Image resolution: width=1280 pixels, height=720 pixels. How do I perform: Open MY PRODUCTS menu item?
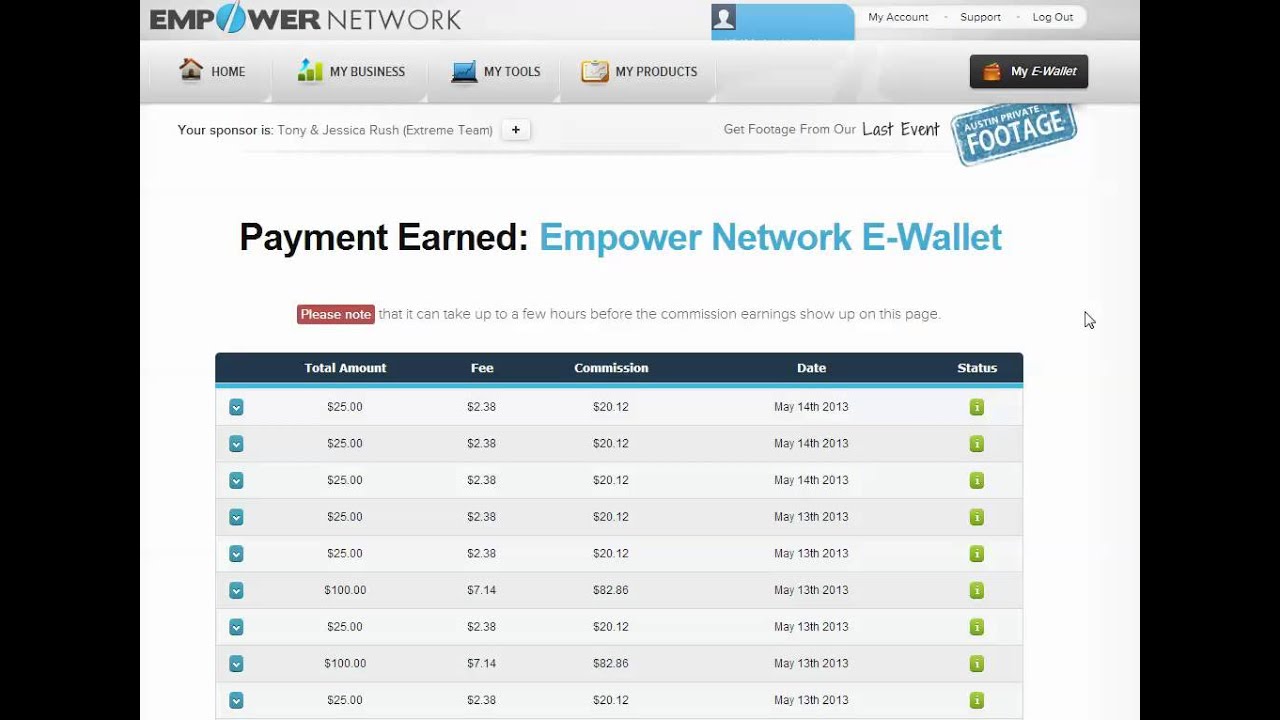click(x=656, y=72)
